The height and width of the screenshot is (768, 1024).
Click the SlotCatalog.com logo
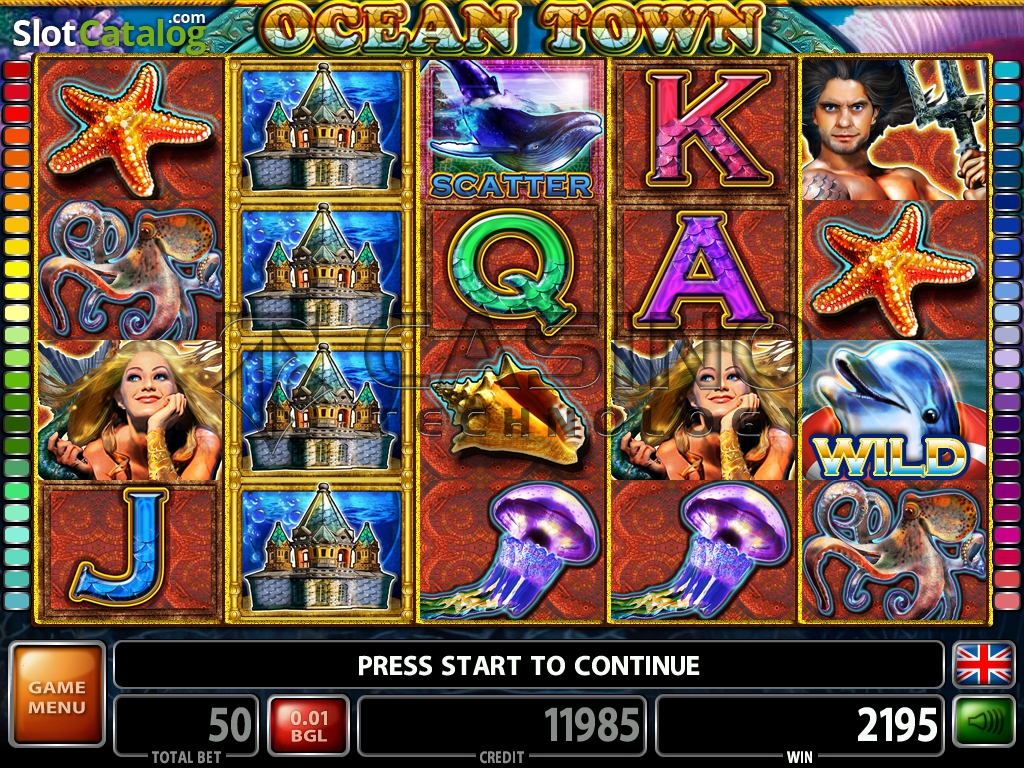tap(110, 33)
